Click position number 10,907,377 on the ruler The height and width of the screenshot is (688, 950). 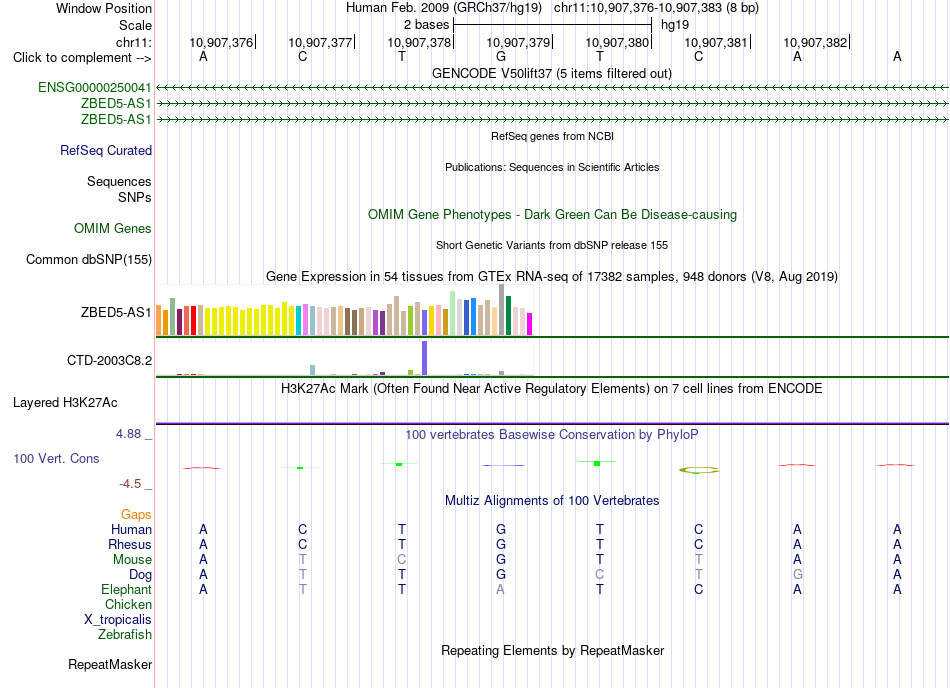point(320,42)
